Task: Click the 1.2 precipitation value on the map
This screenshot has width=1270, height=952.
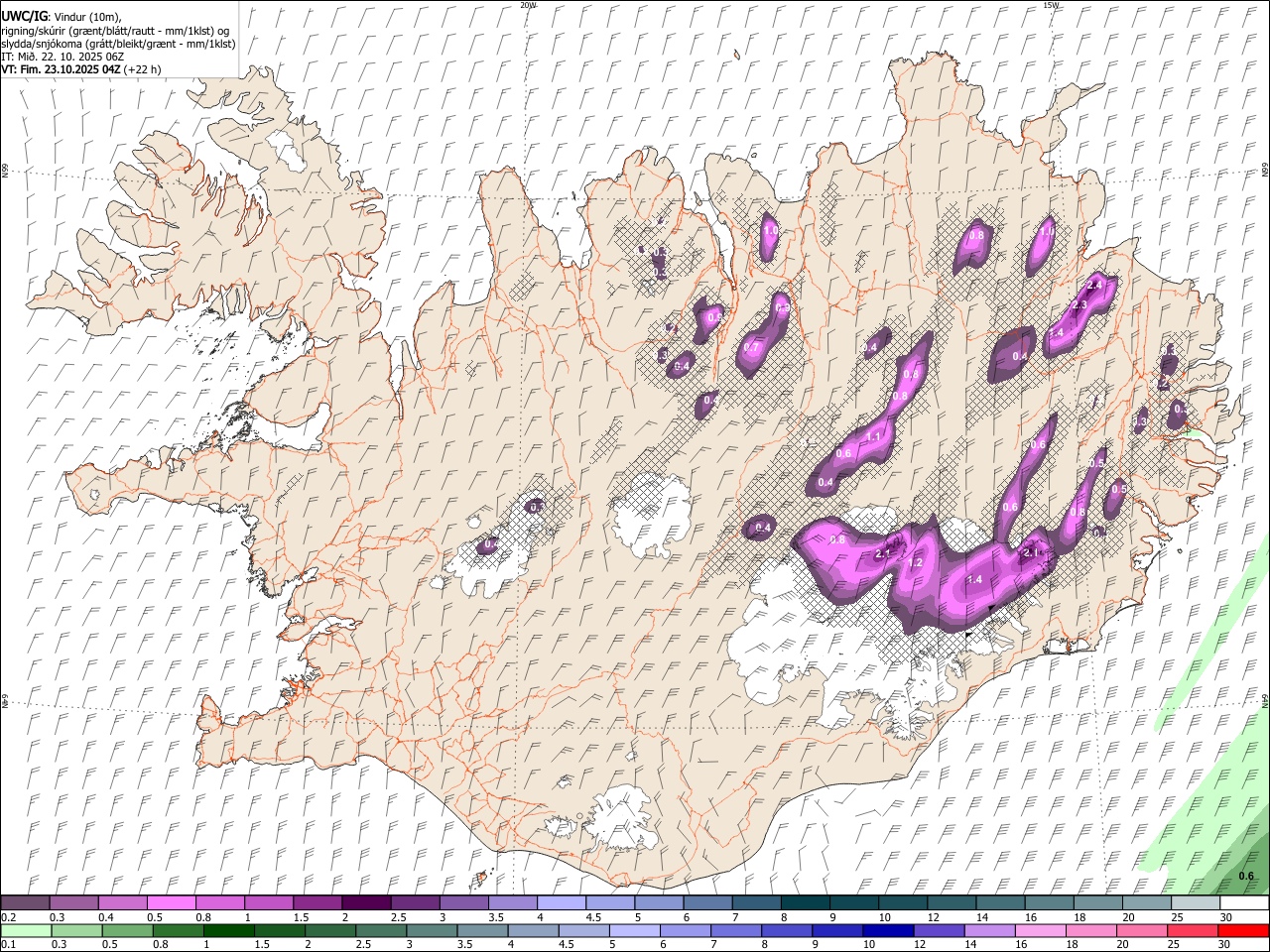Action: [916, 563]
